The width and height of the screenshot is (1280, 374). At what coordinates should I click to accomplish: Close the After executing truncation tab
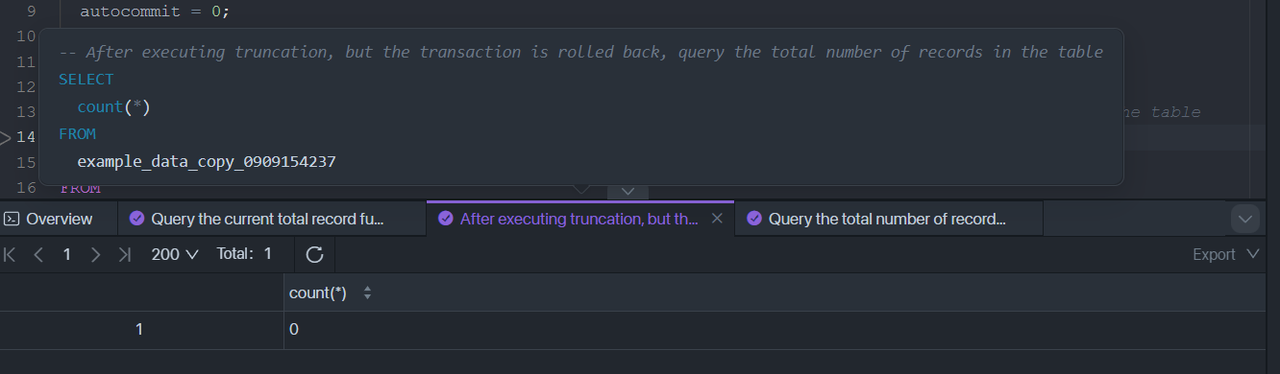pos(716,219)
